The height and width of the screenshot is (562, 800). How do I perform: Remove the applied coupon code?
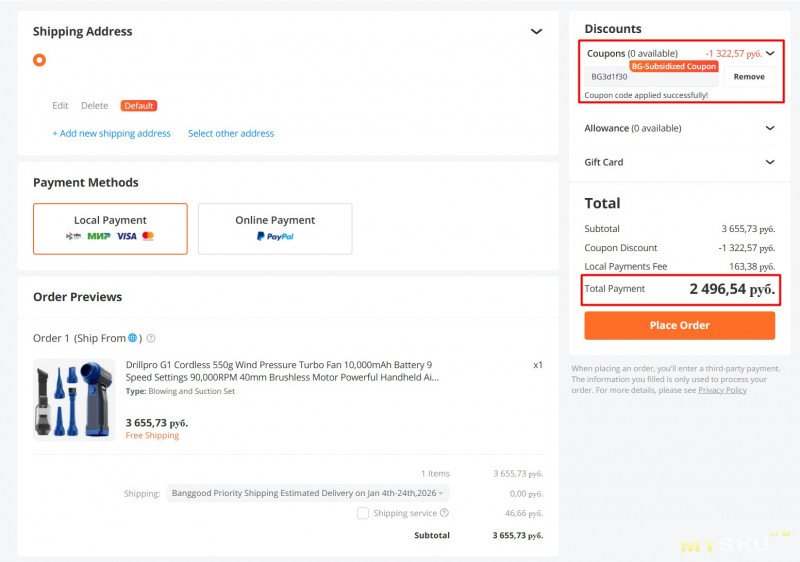click(749, 77)
